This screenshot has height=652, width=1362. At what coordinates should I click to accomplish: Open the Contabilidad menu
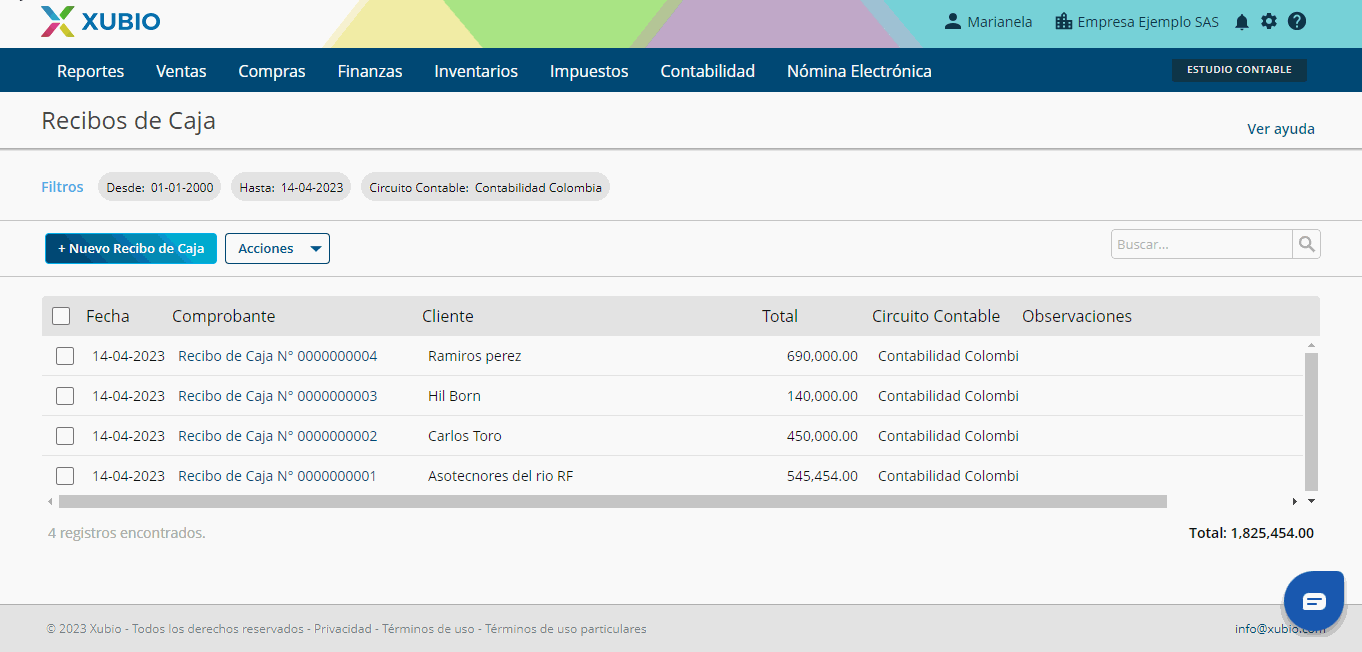tap(708, 71)
